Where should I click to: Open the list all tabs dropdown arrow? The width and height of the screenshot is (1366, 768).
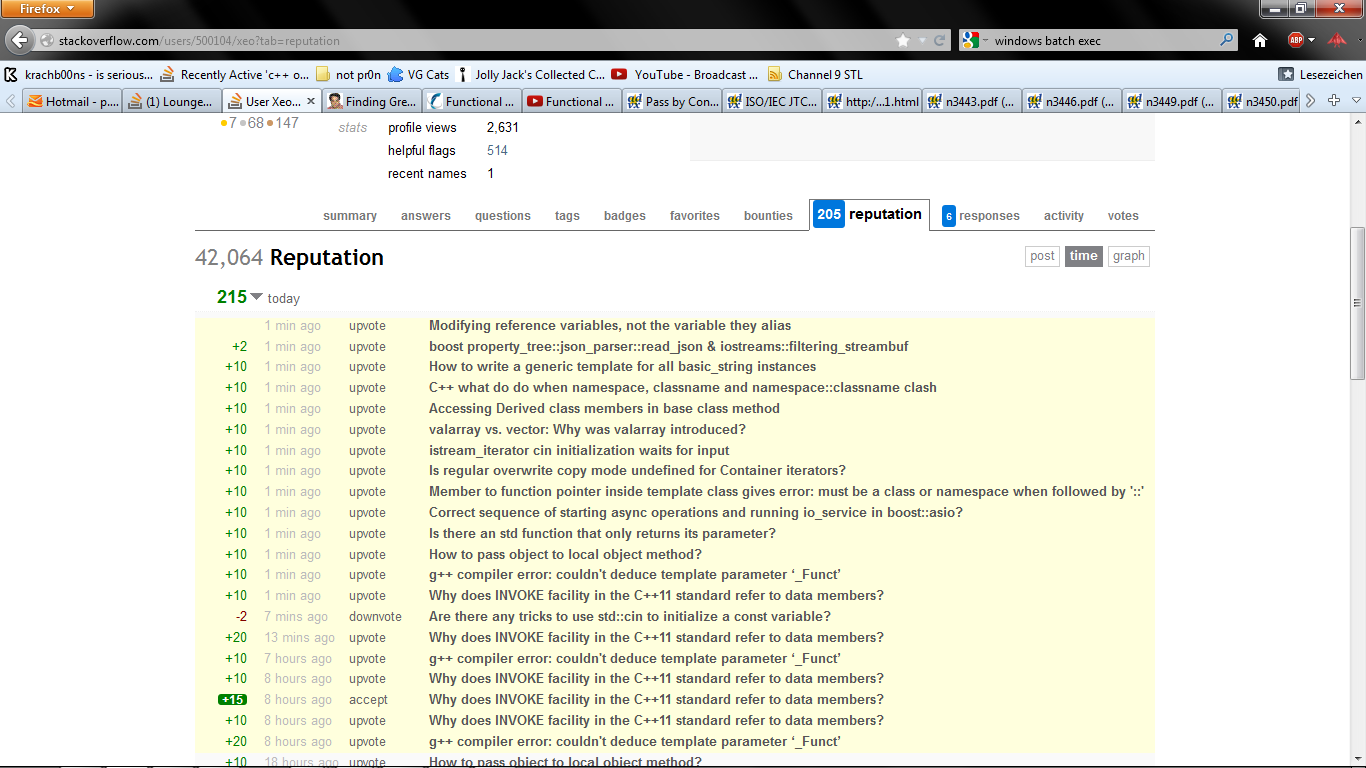pyautogui.click(x=1356, y=101)
